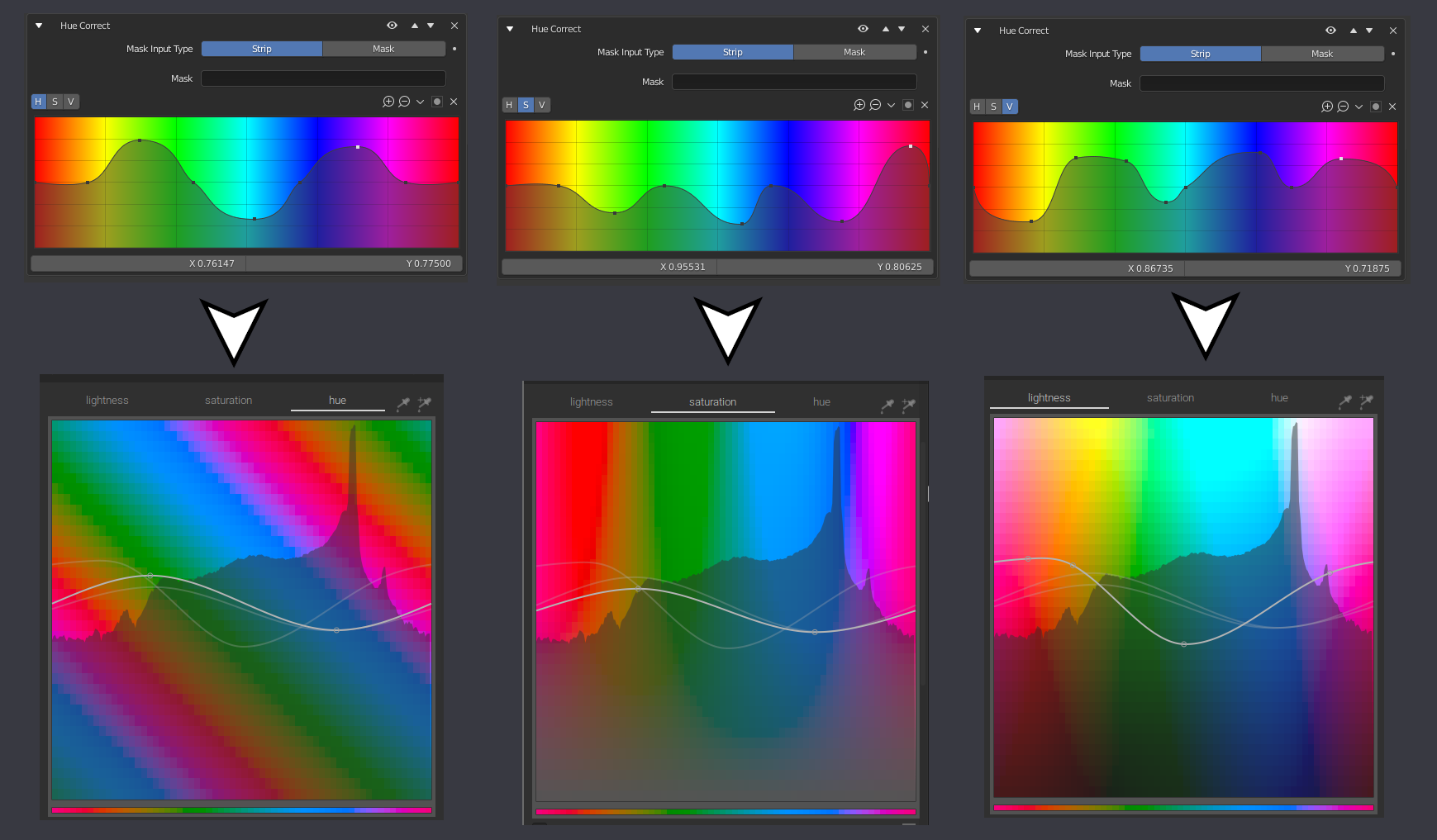
Task: Select Mask input type in X 0.76147 panel
Action: click(x=384, y=49)
